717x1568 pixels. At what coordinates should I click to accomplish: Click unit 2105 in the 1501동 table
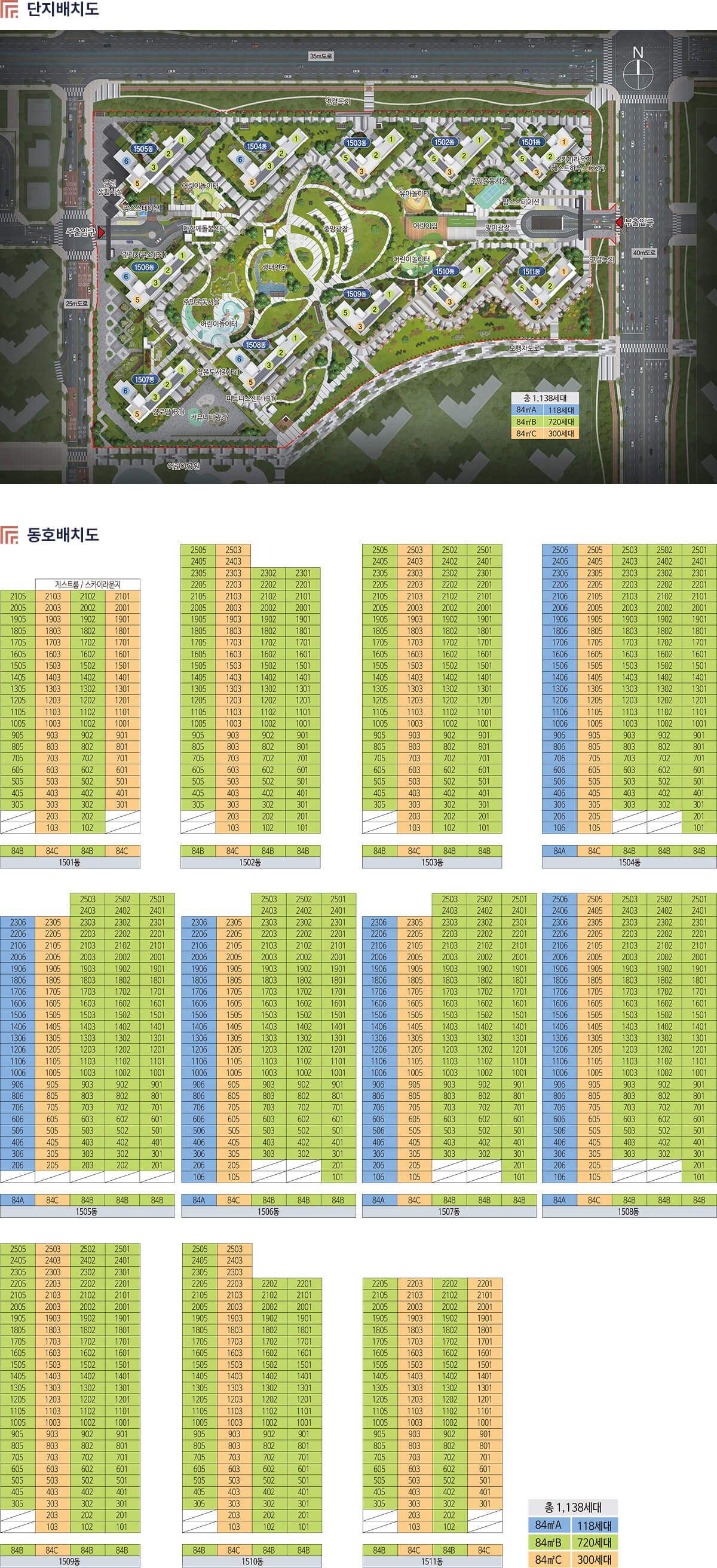click(x=18, y=596)
